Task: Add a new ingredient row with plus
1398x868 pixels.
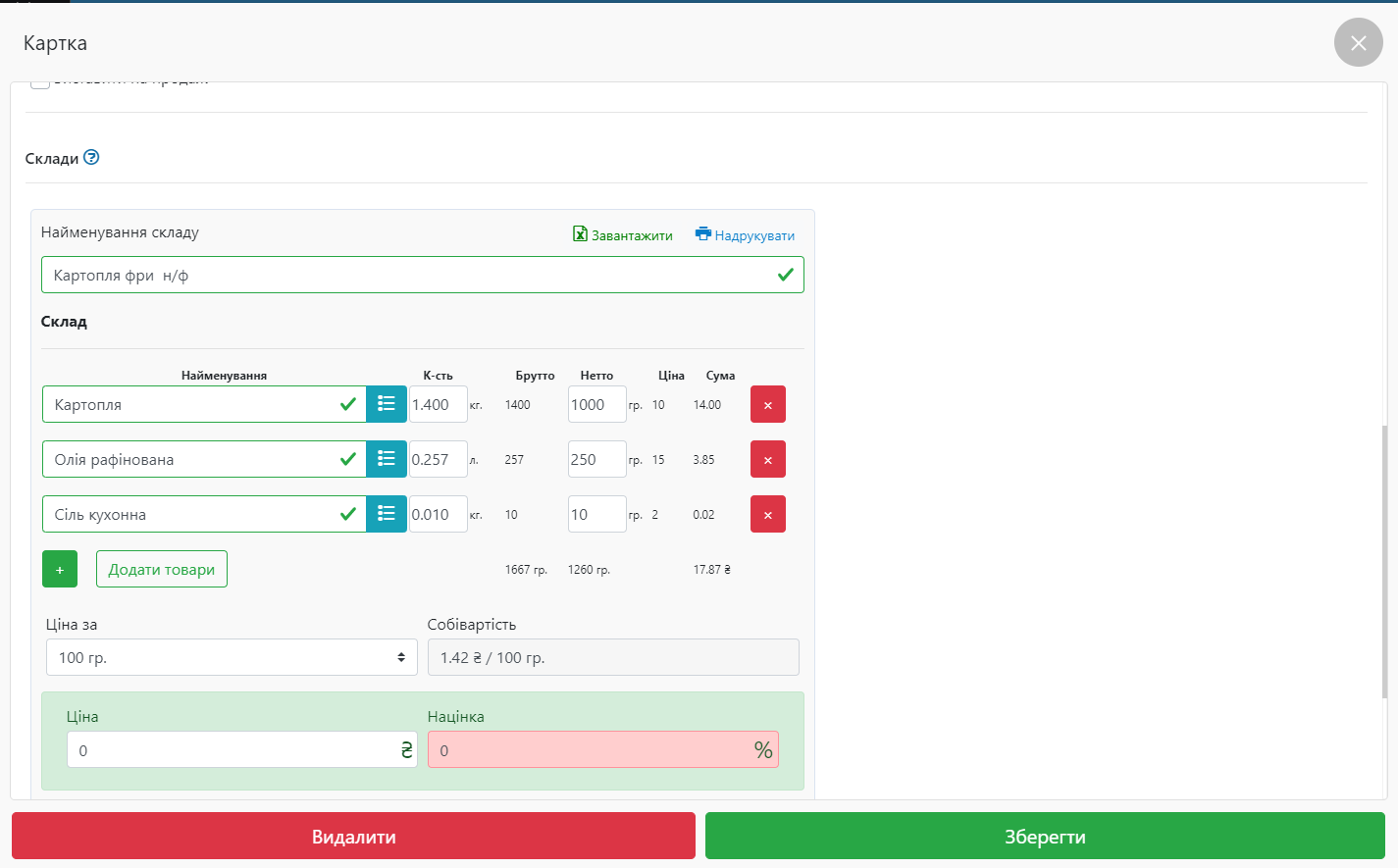Action: [60, 569]
